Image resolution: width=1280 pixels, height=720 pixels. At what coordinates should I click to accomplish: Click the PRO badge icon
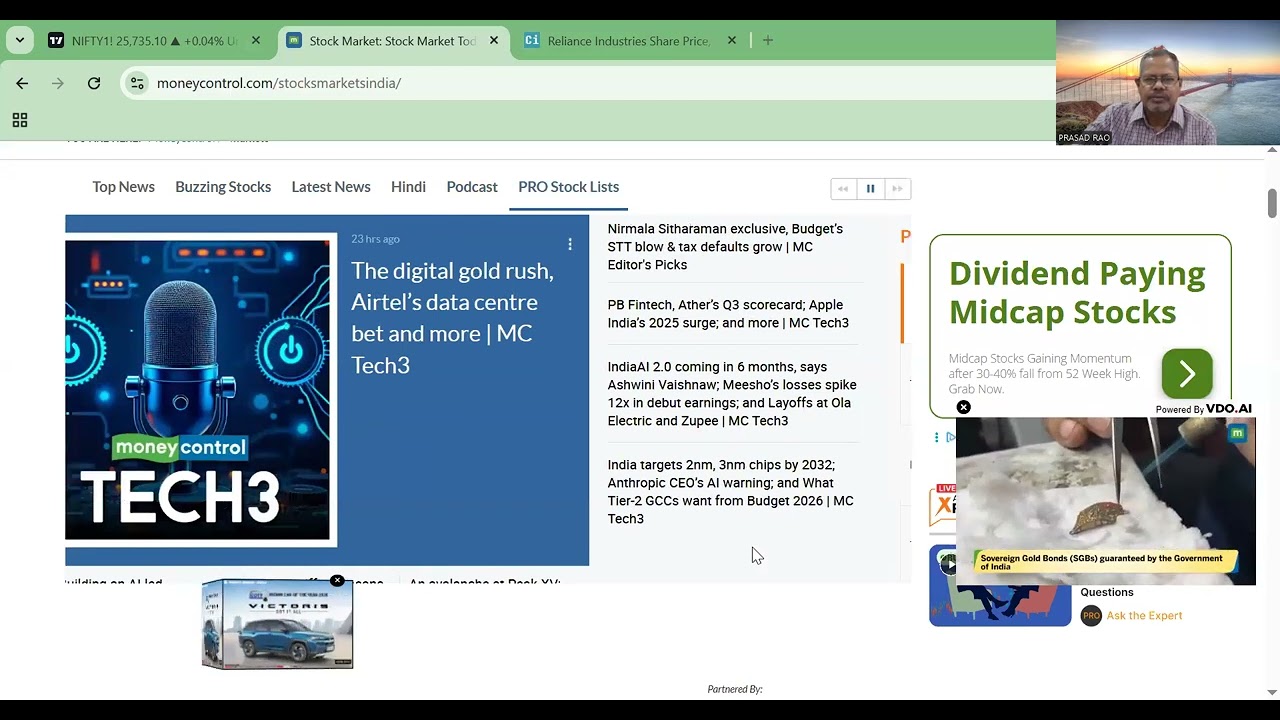pyautogui.click(x=1091, y=616)
